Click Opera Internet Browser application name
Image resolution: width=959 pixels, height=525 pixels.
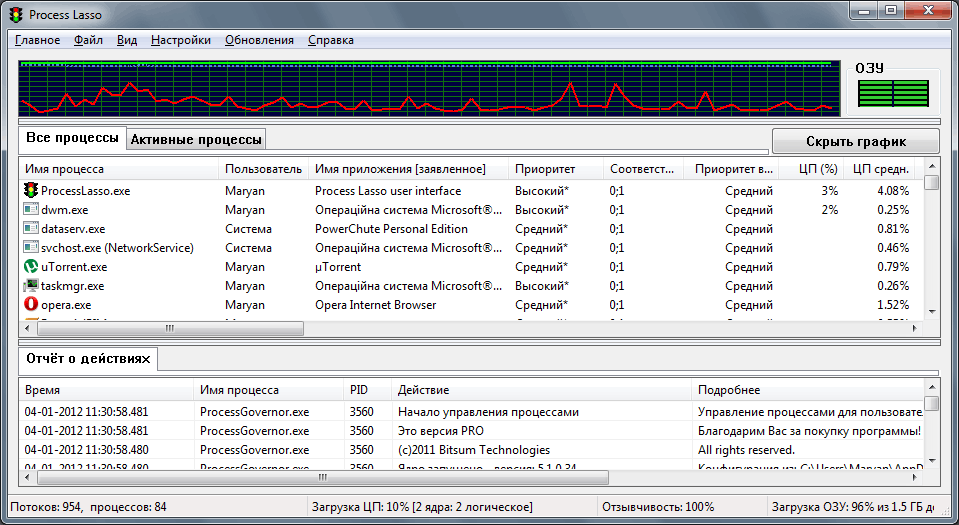pyautogui.click(x=376, y=305)
